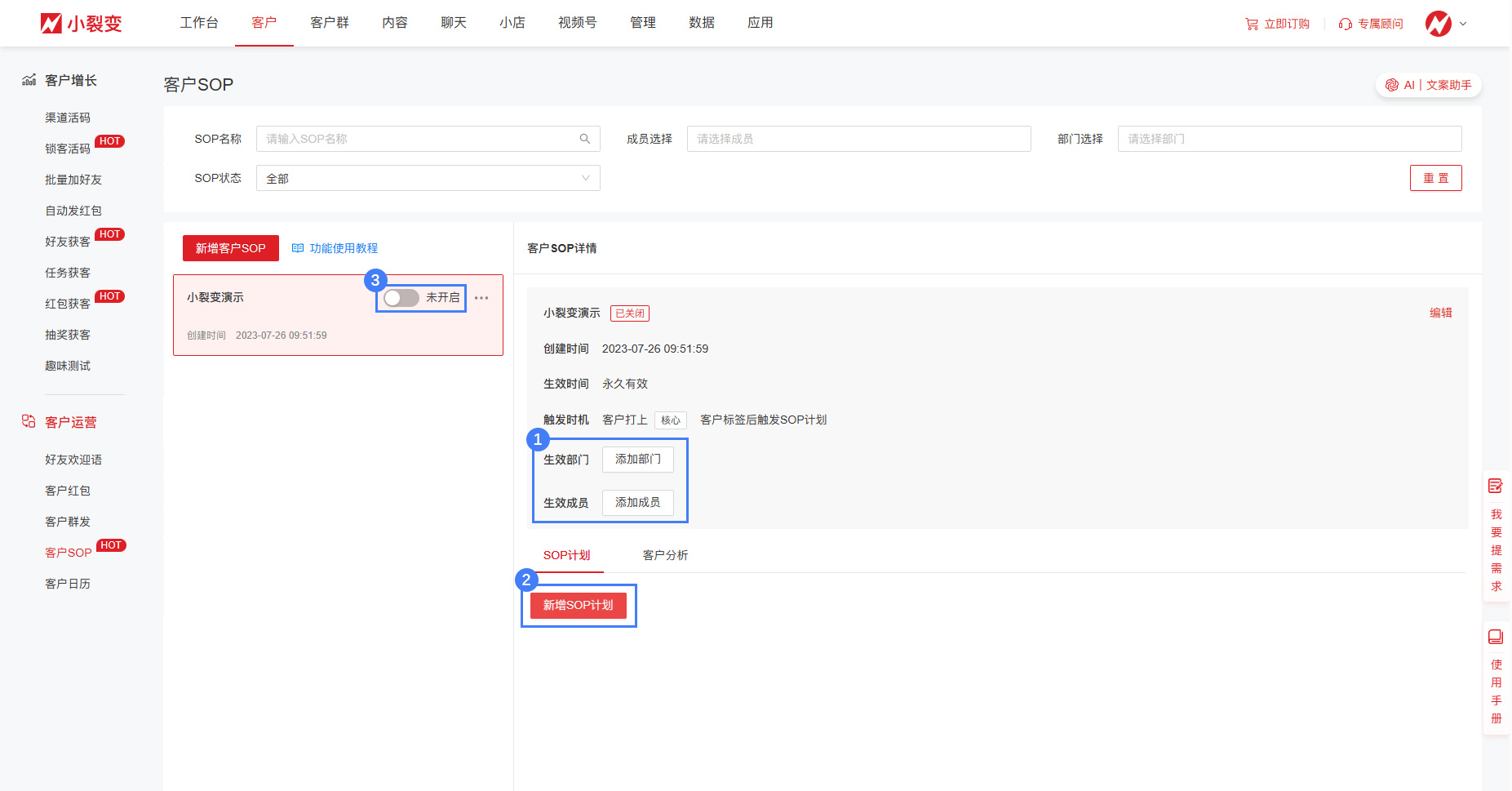This screenshot has height=791, width=1512.
Task: Open the AI 文案助手 assistant
Action: click(1428, 85)
